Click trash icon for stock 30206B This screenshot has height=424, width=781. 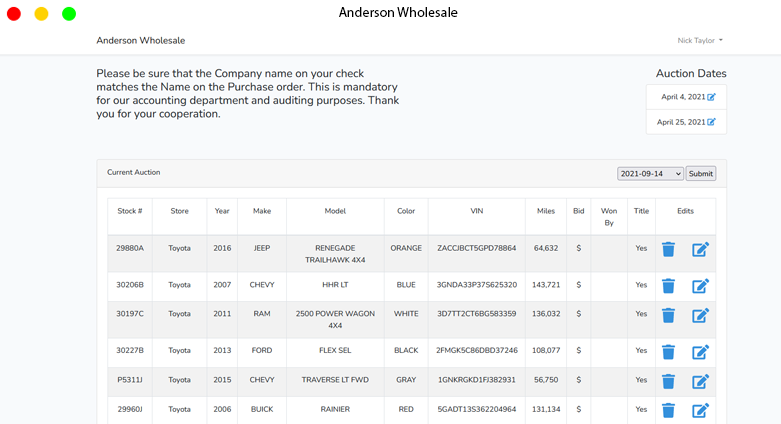pos(668,286)
